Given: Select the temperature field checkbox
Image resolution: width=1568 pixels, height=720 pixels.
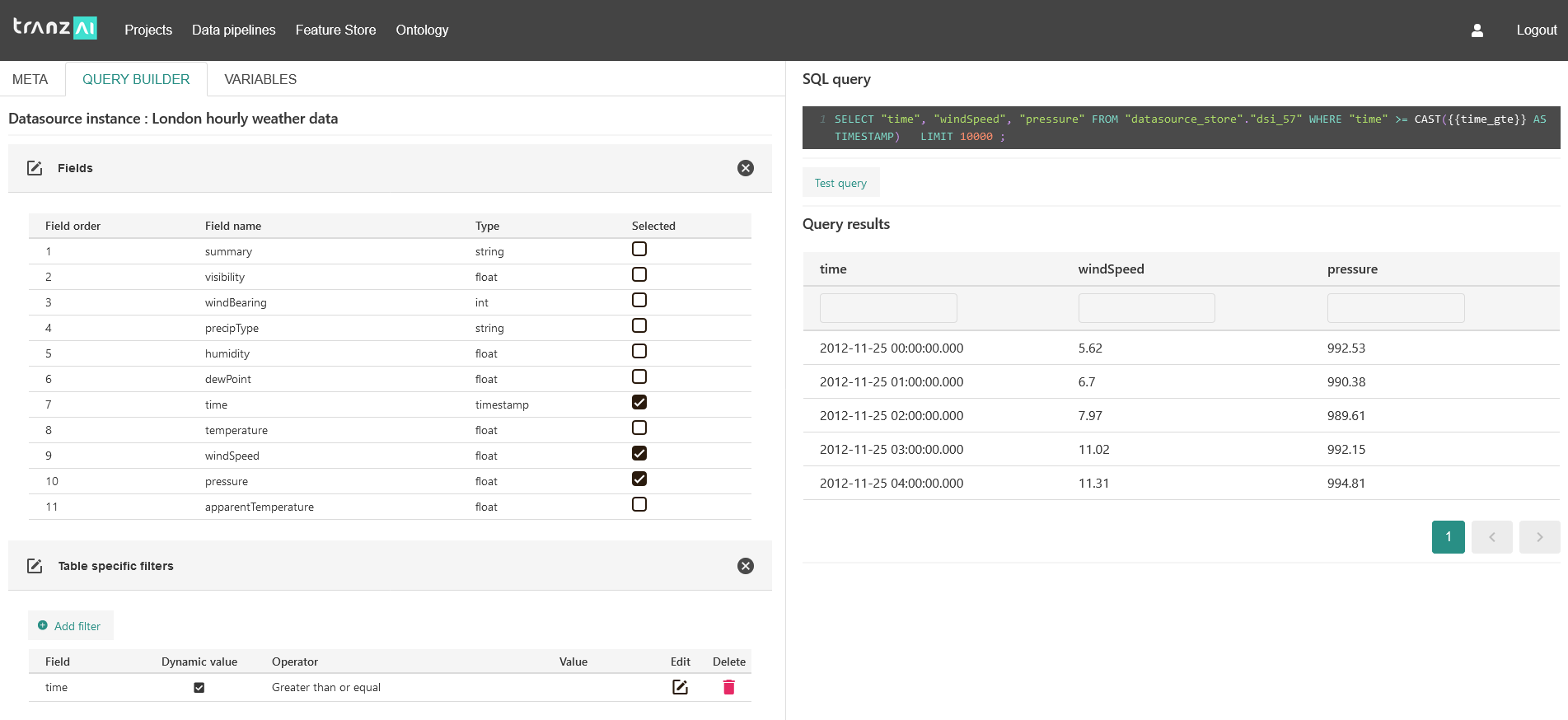Looking at the screenshot, I should 639,428.
